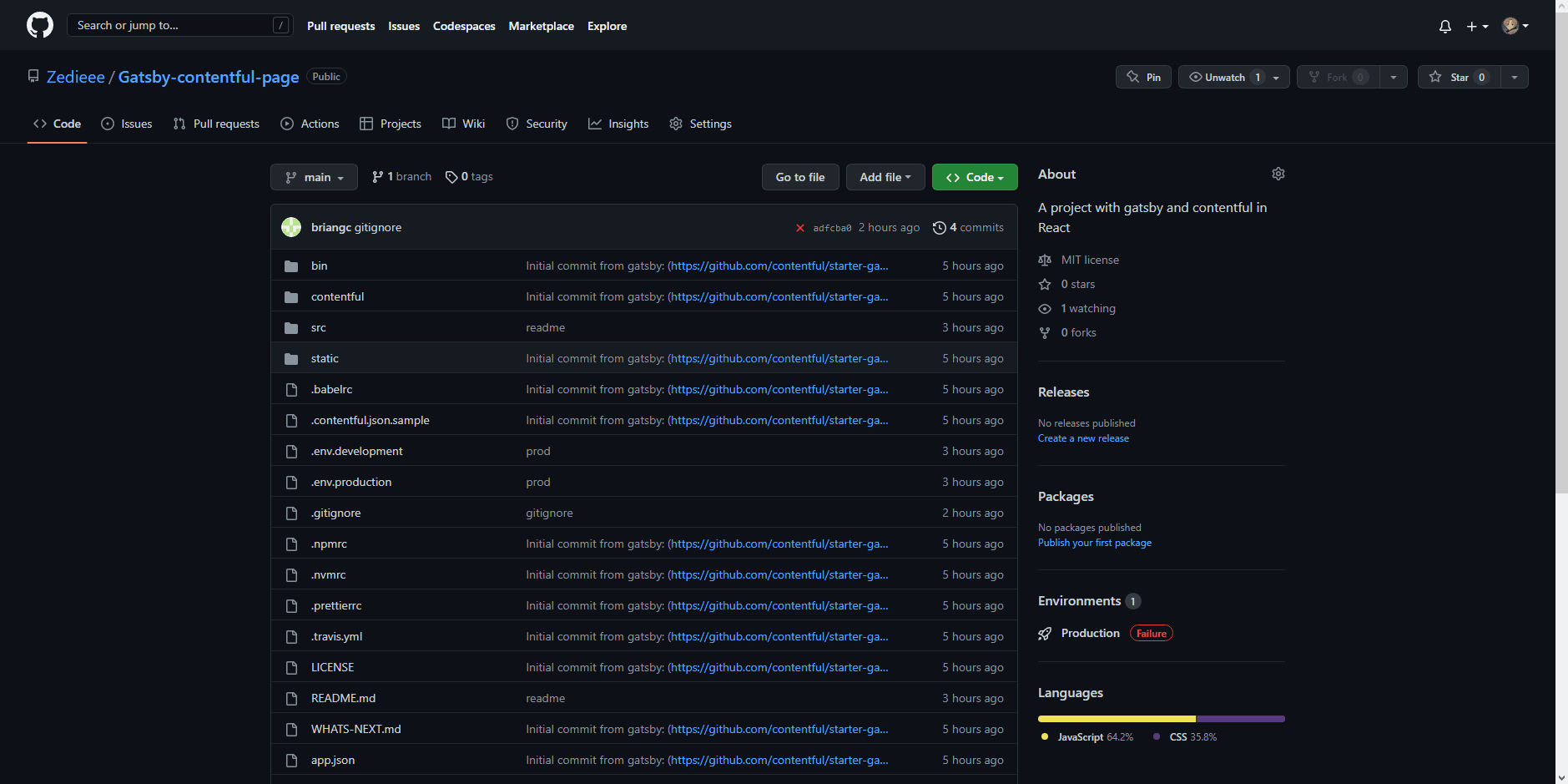
Task: Open the .env.production file
Action: 351,483
